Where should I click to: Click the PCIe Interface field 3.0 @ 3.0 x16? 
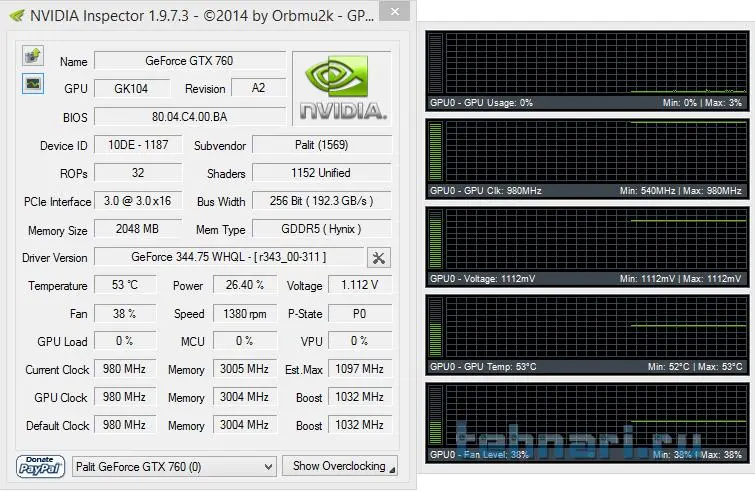click(138, 200)
